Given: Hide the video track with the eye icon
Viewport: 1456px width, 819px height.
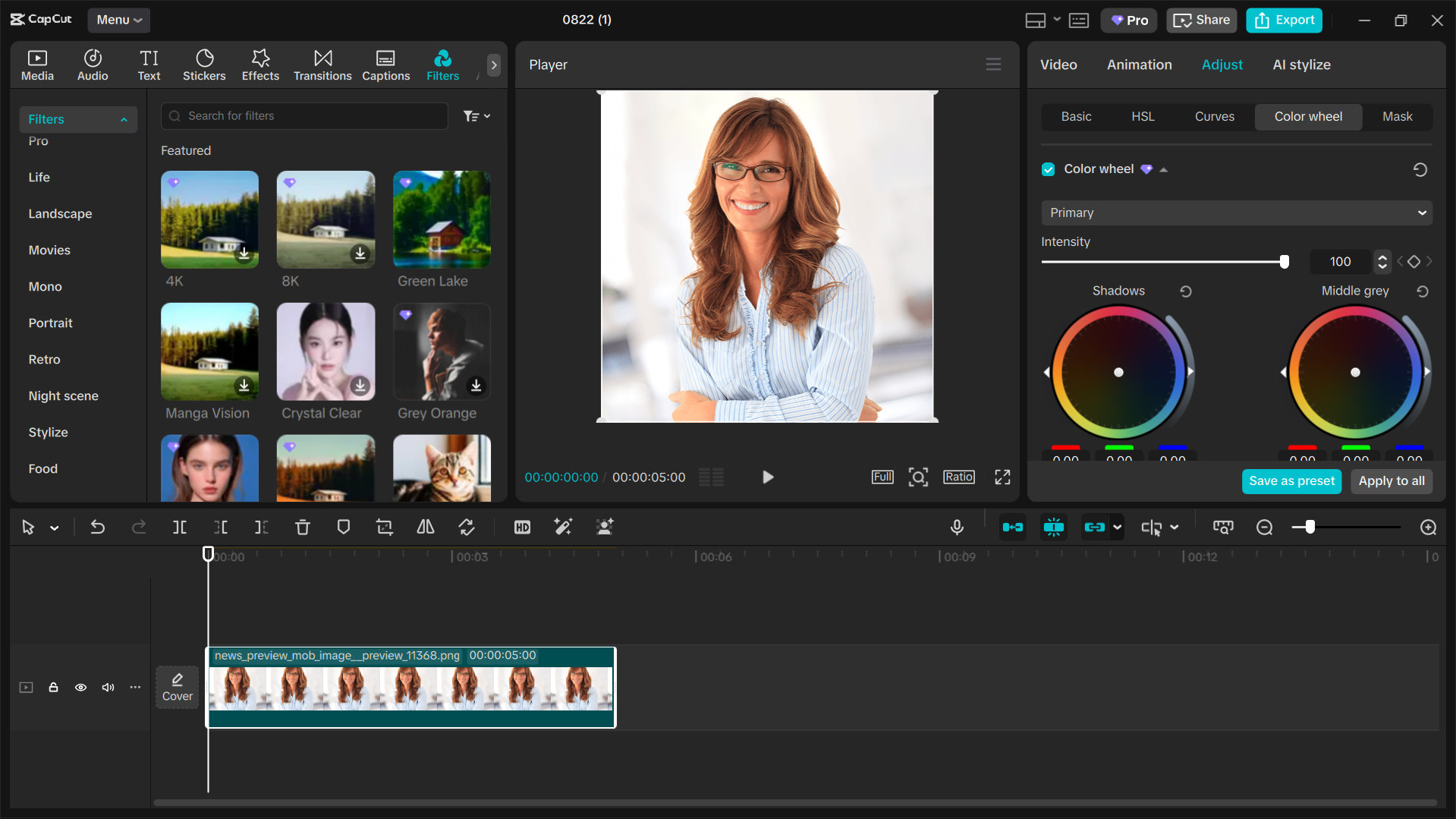Looking at the screenshot, I should (x=80, y=687).
